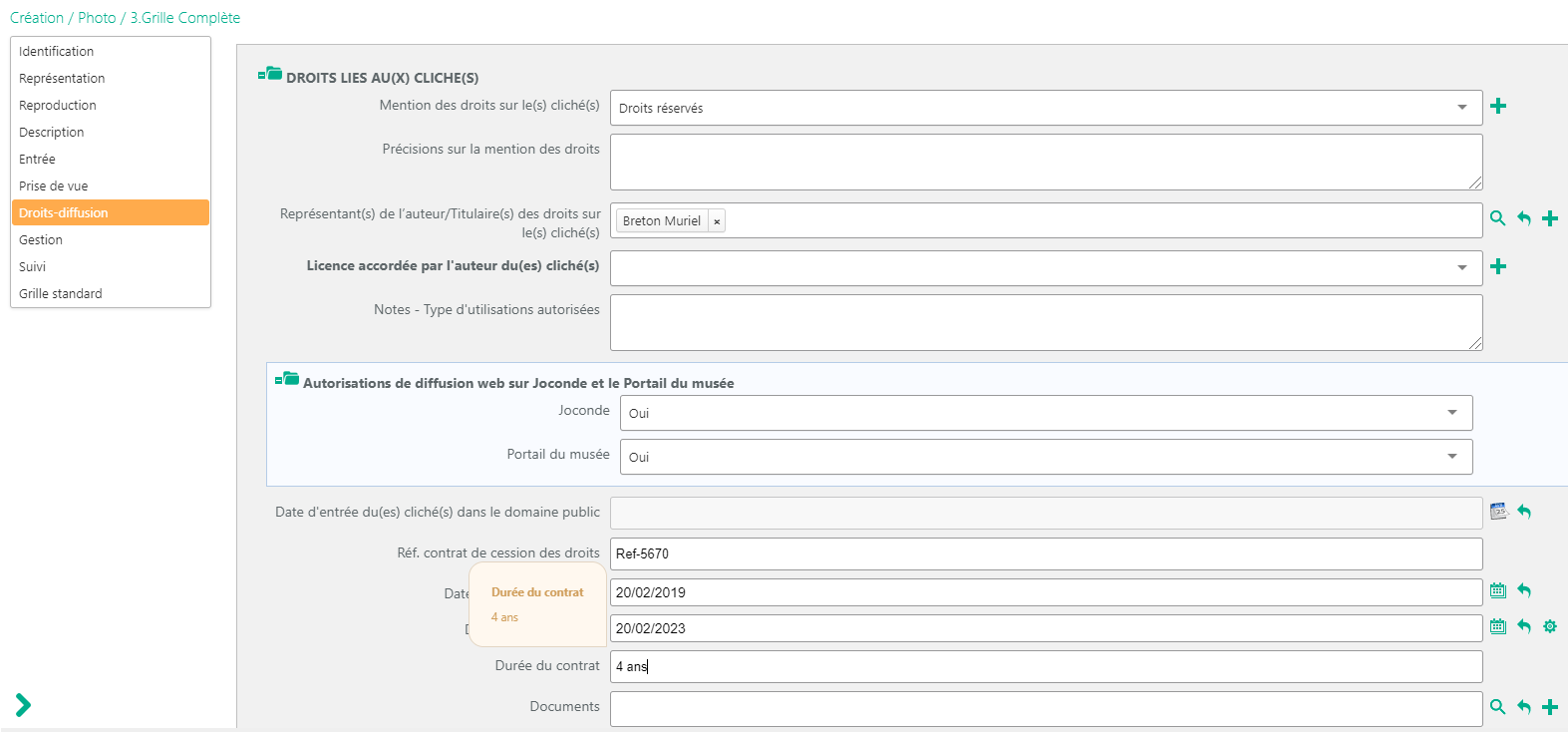Click the plus icon next to Droits réservés

click(1498, 106)
